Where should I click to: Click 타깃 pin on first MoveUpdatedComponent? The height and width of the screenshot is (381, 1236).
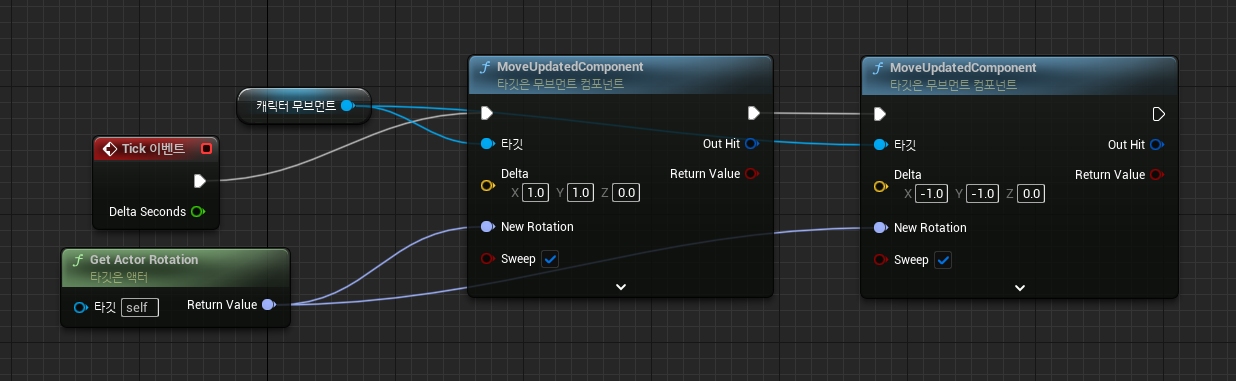point(487,144)
